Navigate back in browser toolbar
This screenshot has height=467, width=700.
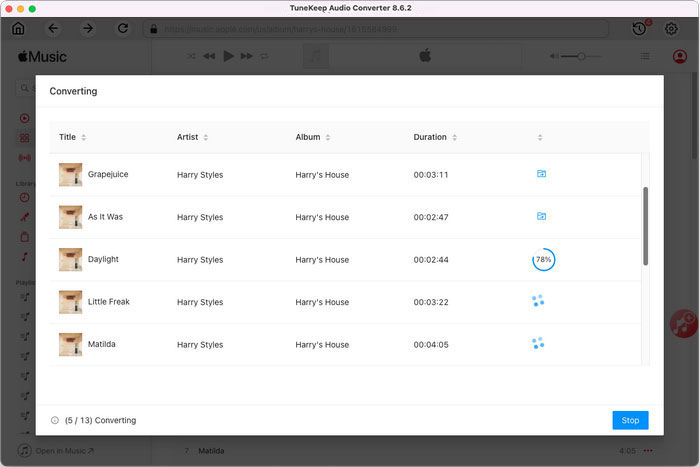[53, 29]
